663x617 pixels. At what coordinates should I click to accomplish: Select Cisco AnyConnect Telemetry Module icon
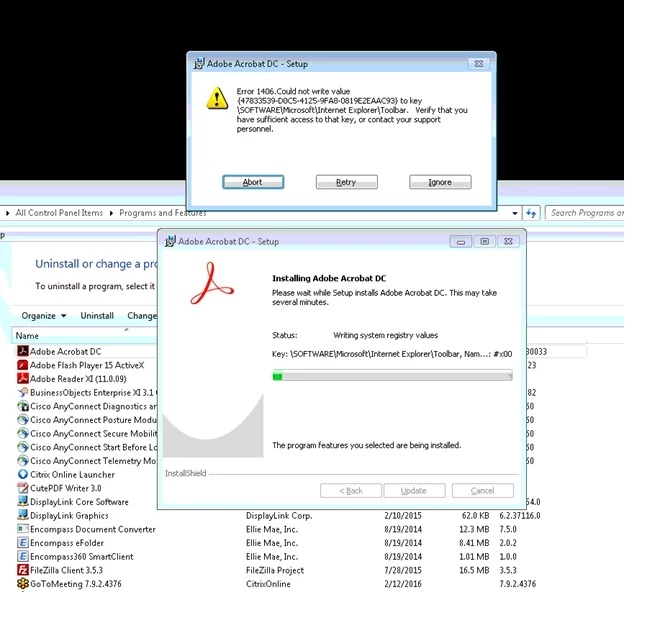(x=22, y=460)
